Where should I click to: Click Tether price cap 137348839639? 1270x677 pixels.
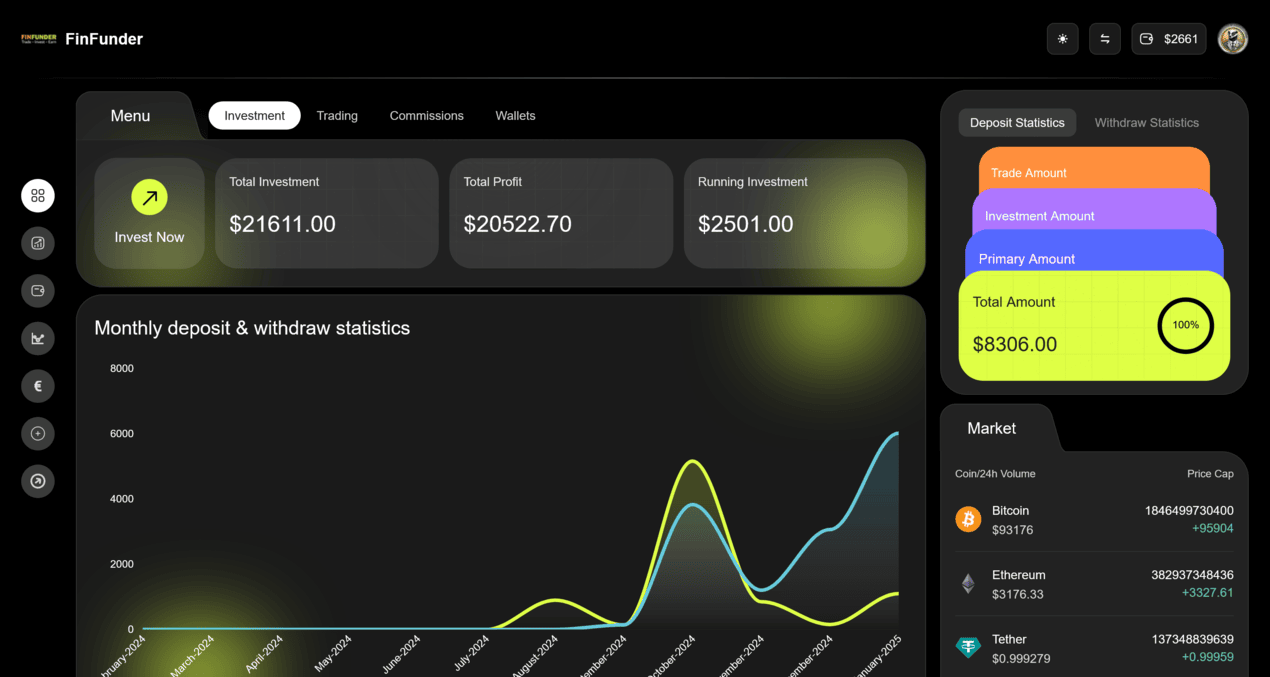point(1192,639)
